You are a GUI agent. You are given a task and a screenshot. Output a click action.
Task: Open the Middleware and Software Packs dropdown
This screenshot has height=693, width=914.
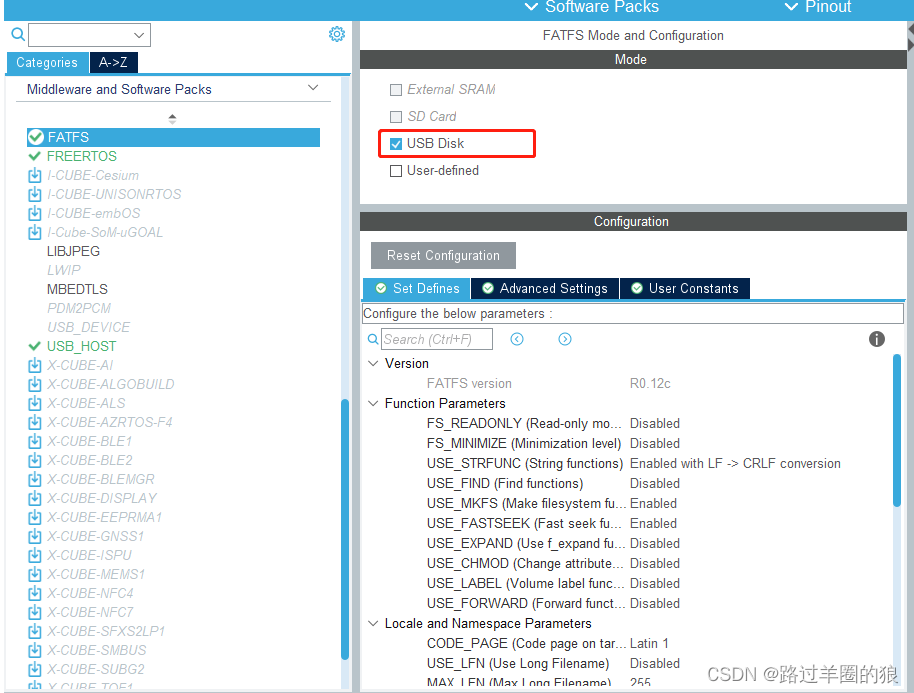(x=313, y=89)
